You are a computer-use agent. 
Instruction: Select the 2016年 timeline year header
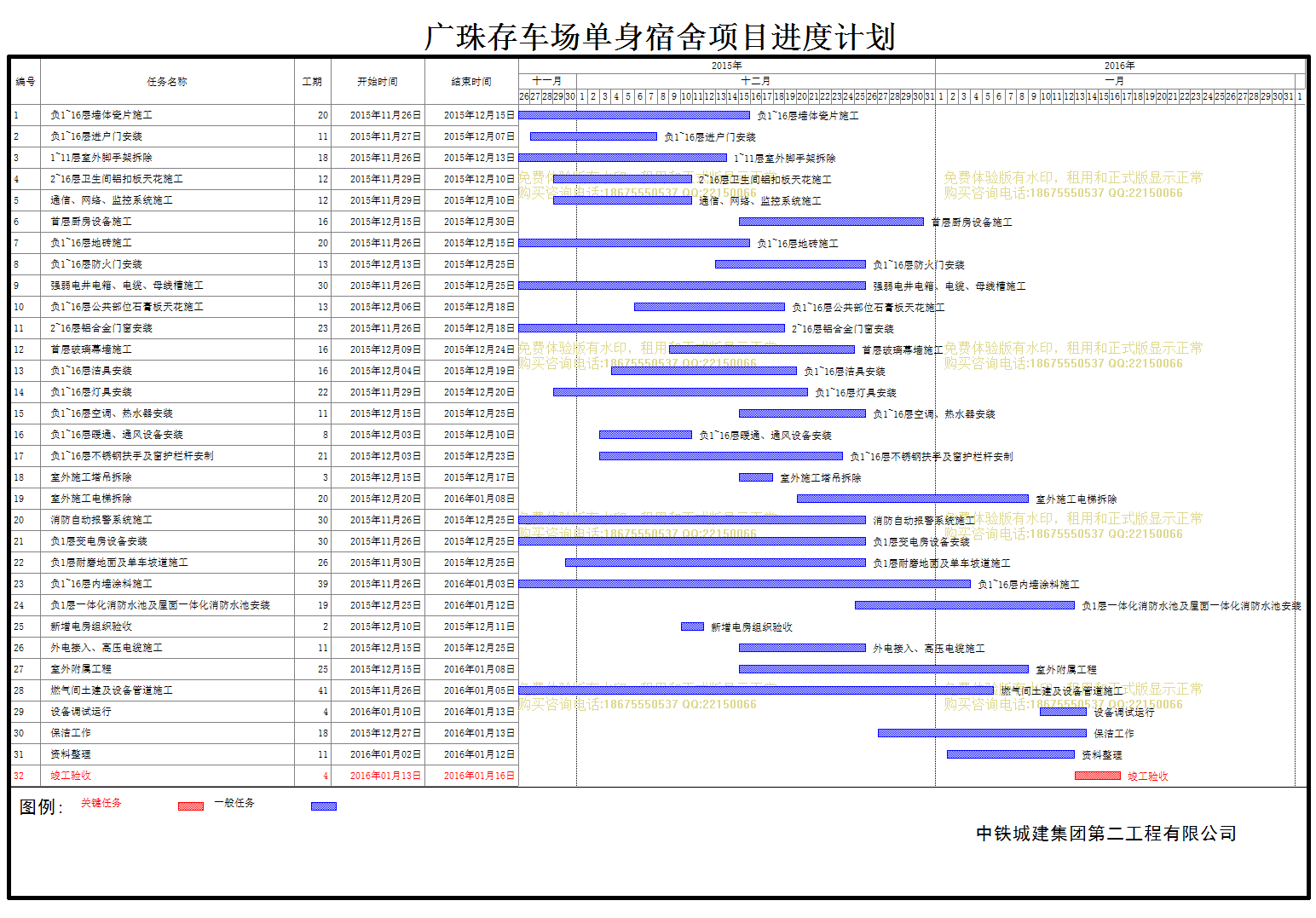(x=1119, y=66)
